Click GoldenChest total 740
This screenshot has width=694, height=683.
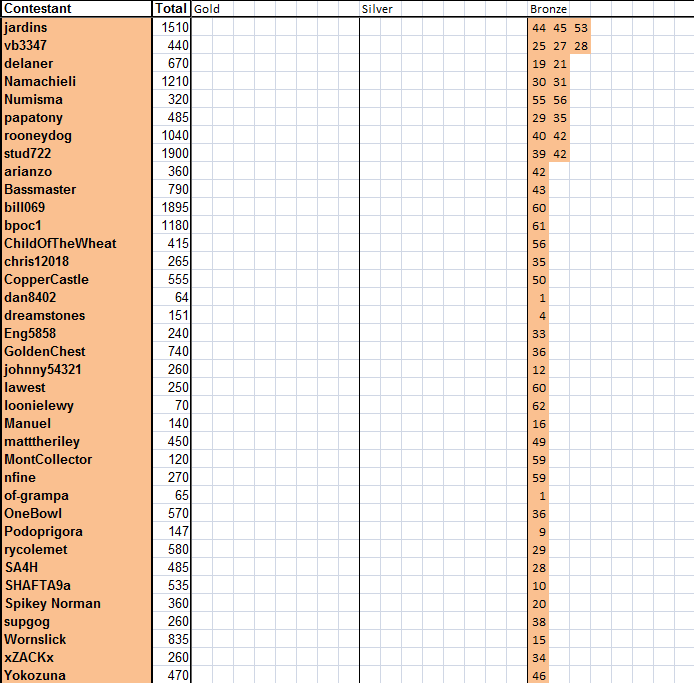[171, 351]
